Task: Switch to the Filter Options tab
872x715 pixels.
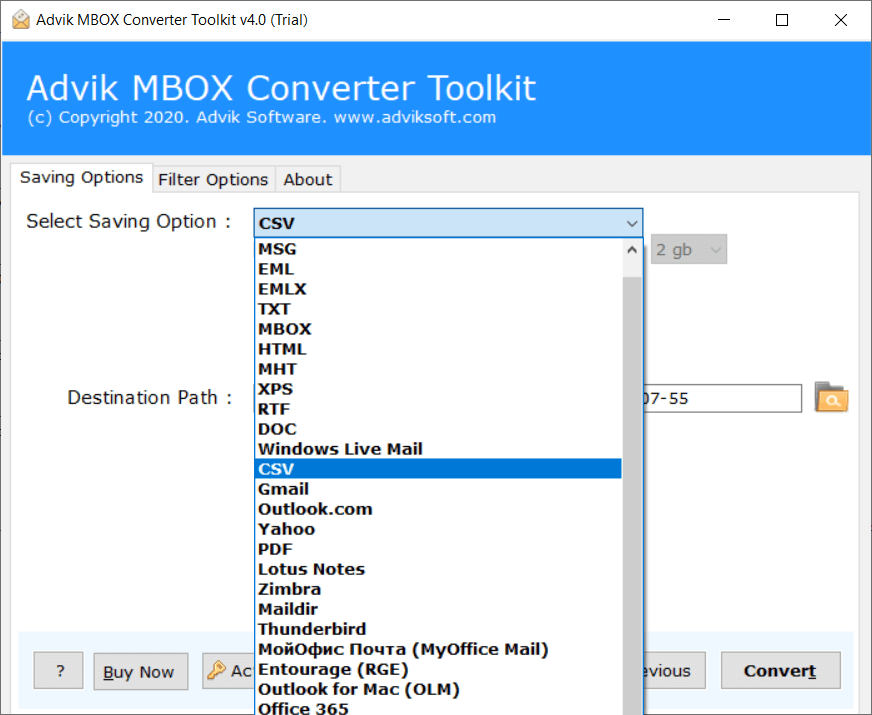Action: click(x=213, y=179)
